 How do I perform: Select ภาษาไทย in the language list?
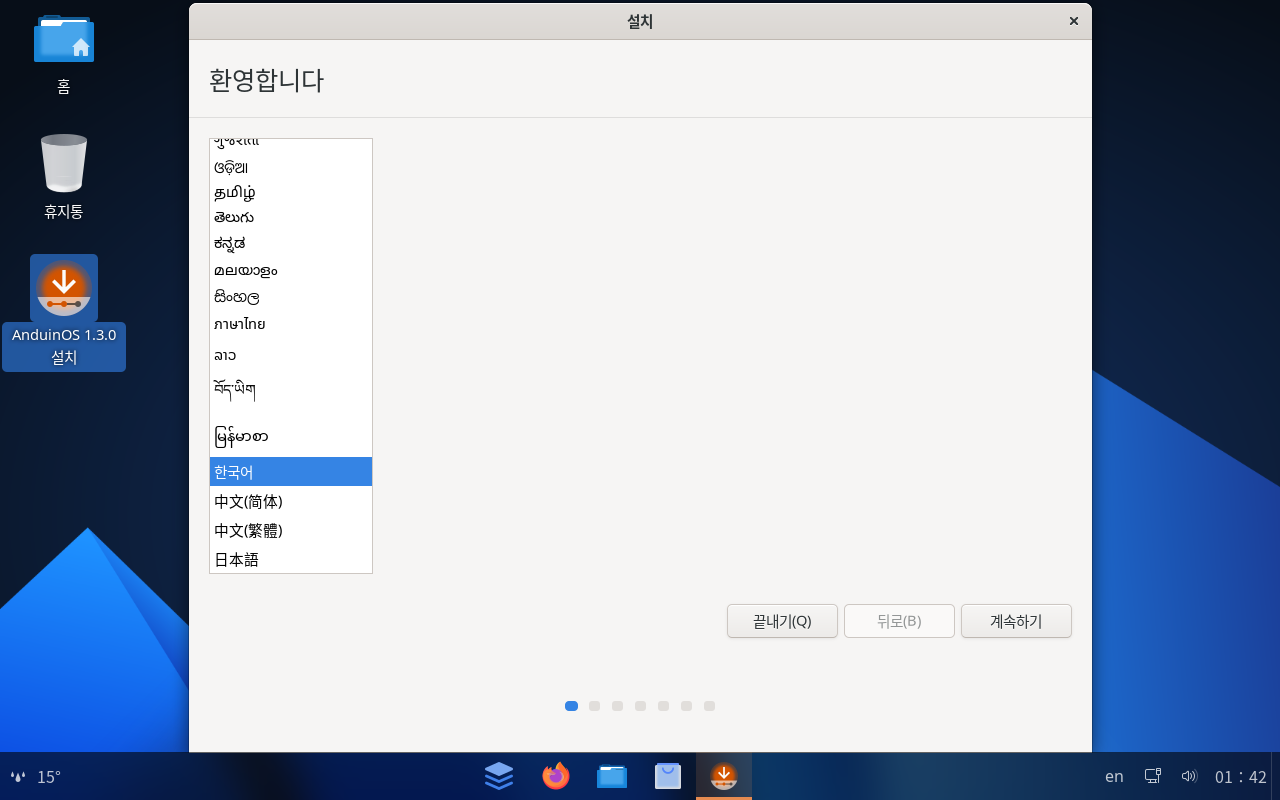coord(291,324)
